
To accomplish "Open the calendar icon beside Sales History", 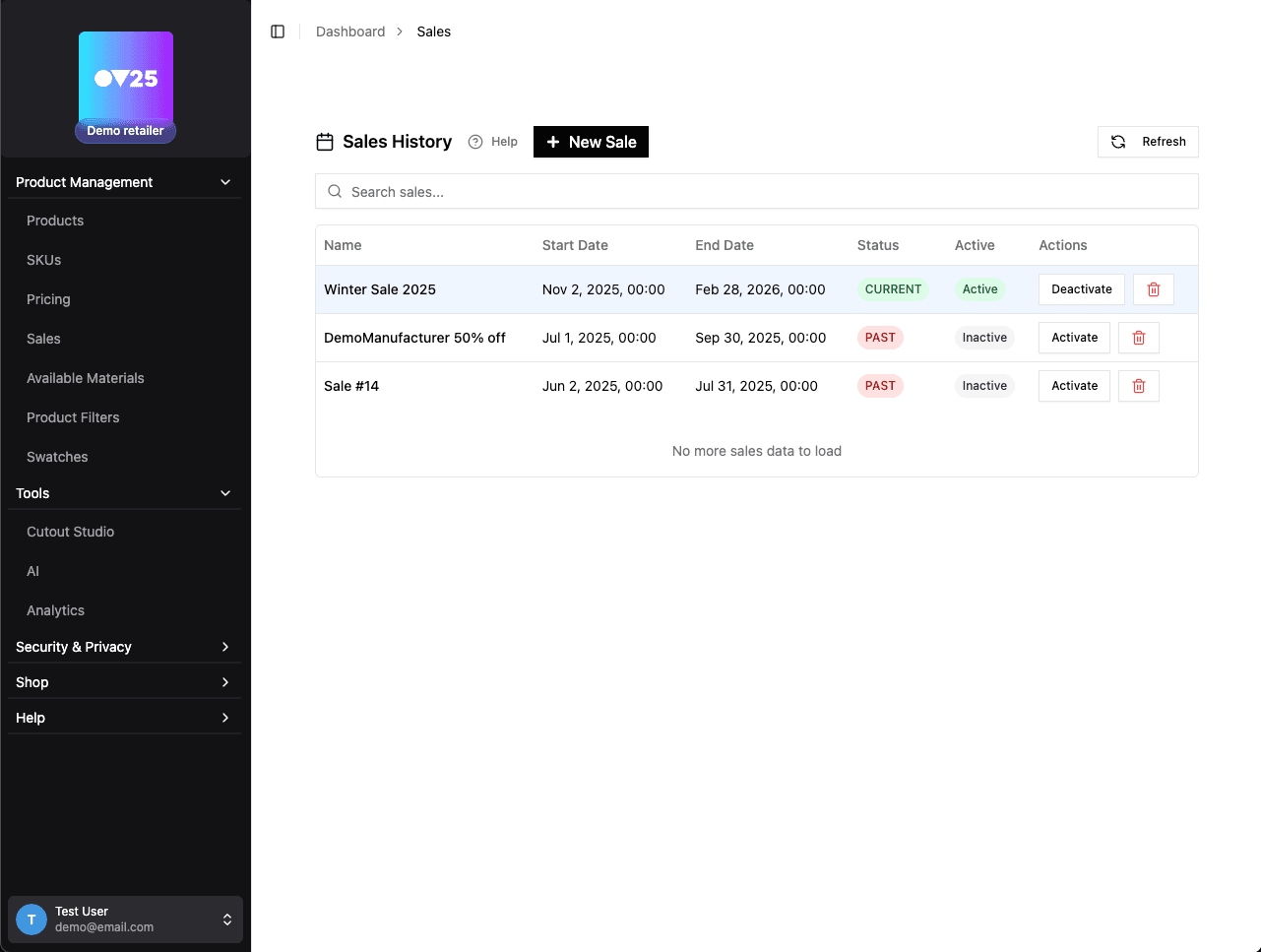I will [325, 141].
